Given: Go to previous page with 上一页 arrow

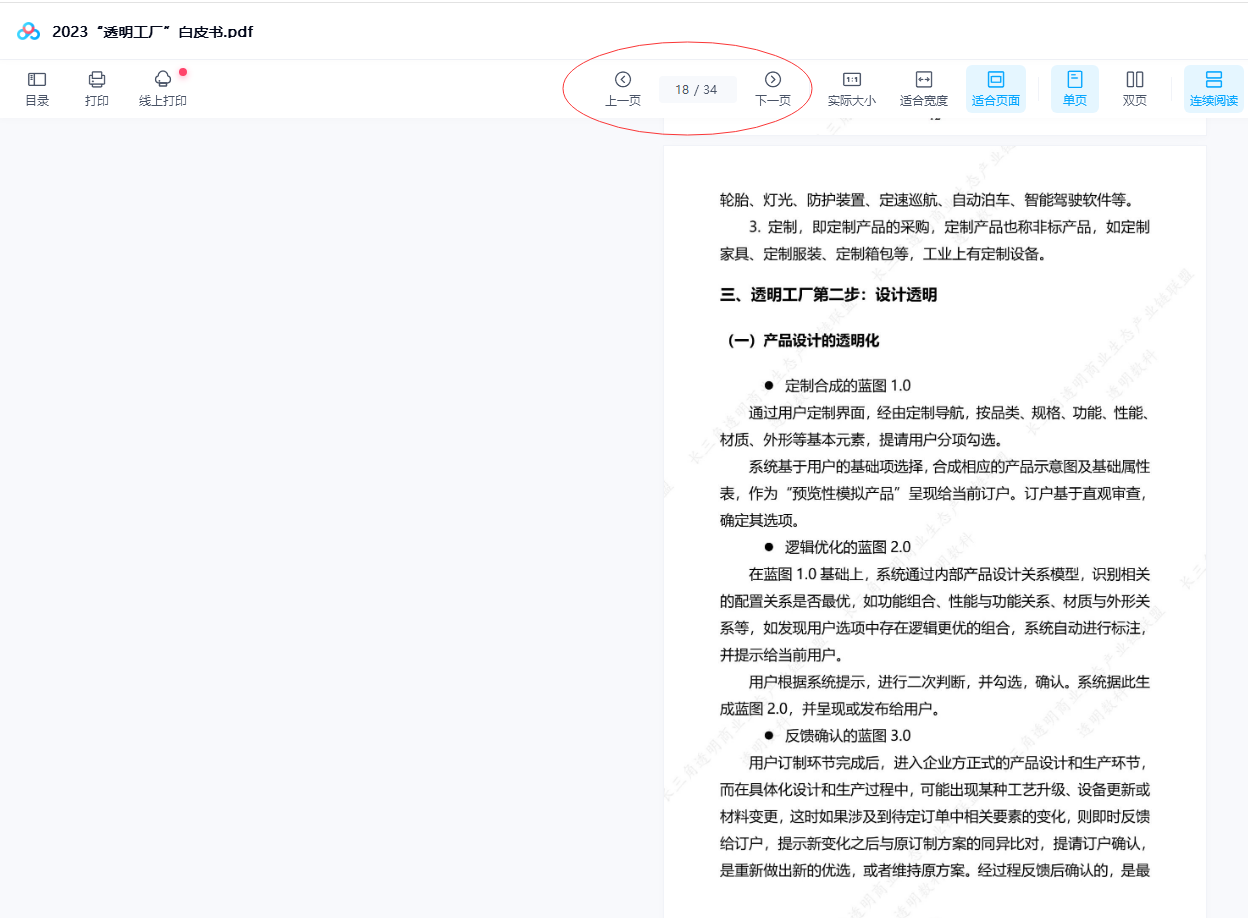Looking at the screenshot, I should click(x=622, y=88).
